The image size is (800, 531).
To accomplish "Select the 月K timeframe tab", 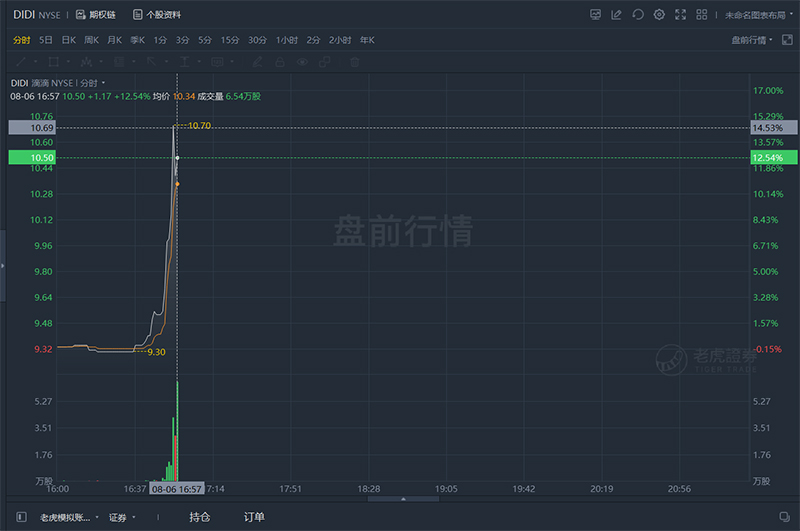I will coord(114,40).
